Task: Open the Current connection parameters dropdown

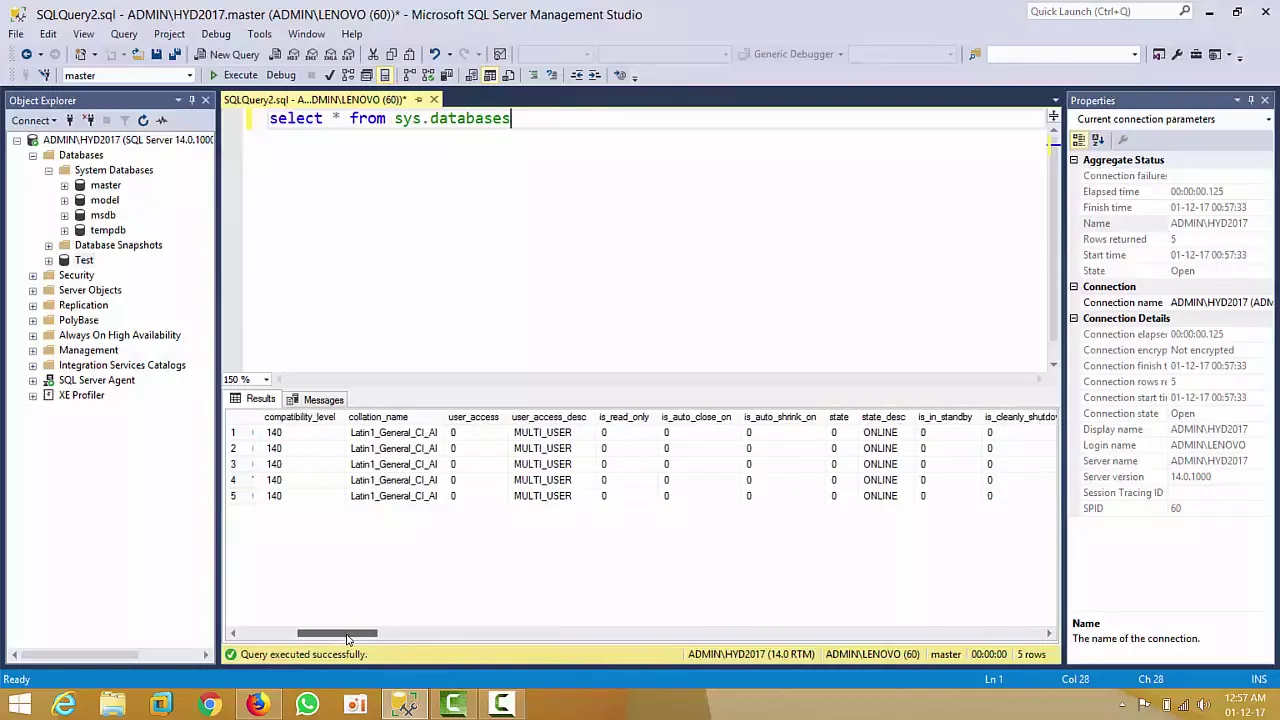Action: [1268, 119]
